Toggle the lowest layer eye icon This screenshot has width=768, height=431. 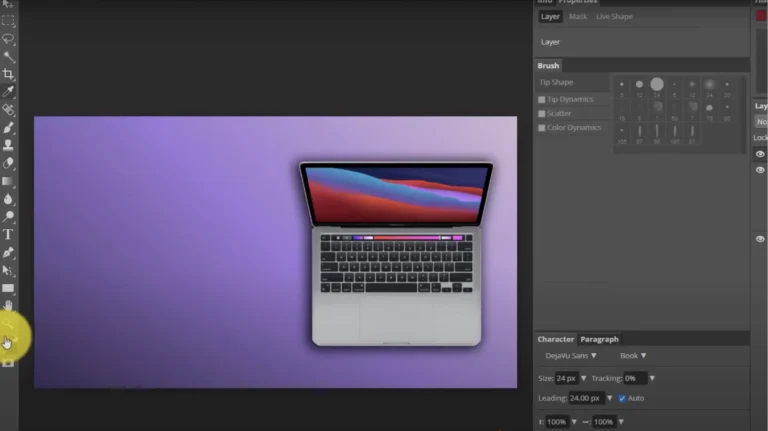(760, 239)
